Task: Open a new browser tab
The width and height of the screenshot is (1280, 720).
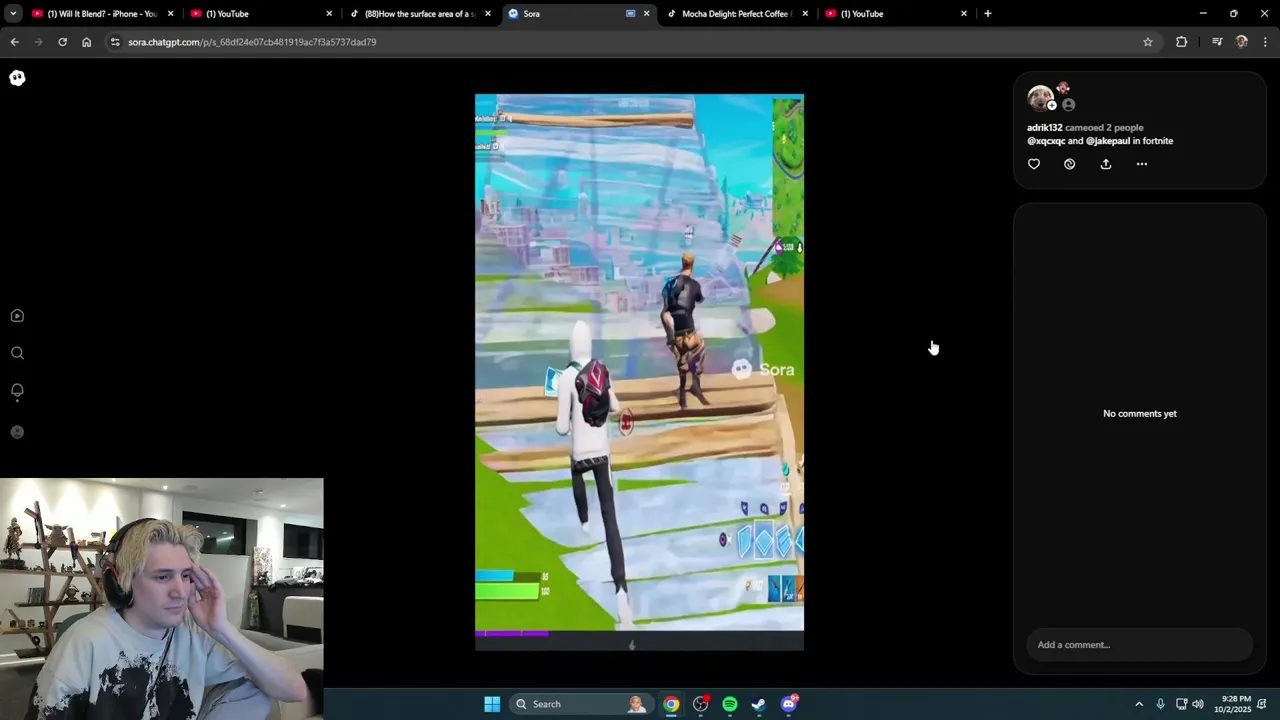Action: click(x=988, y=14)
